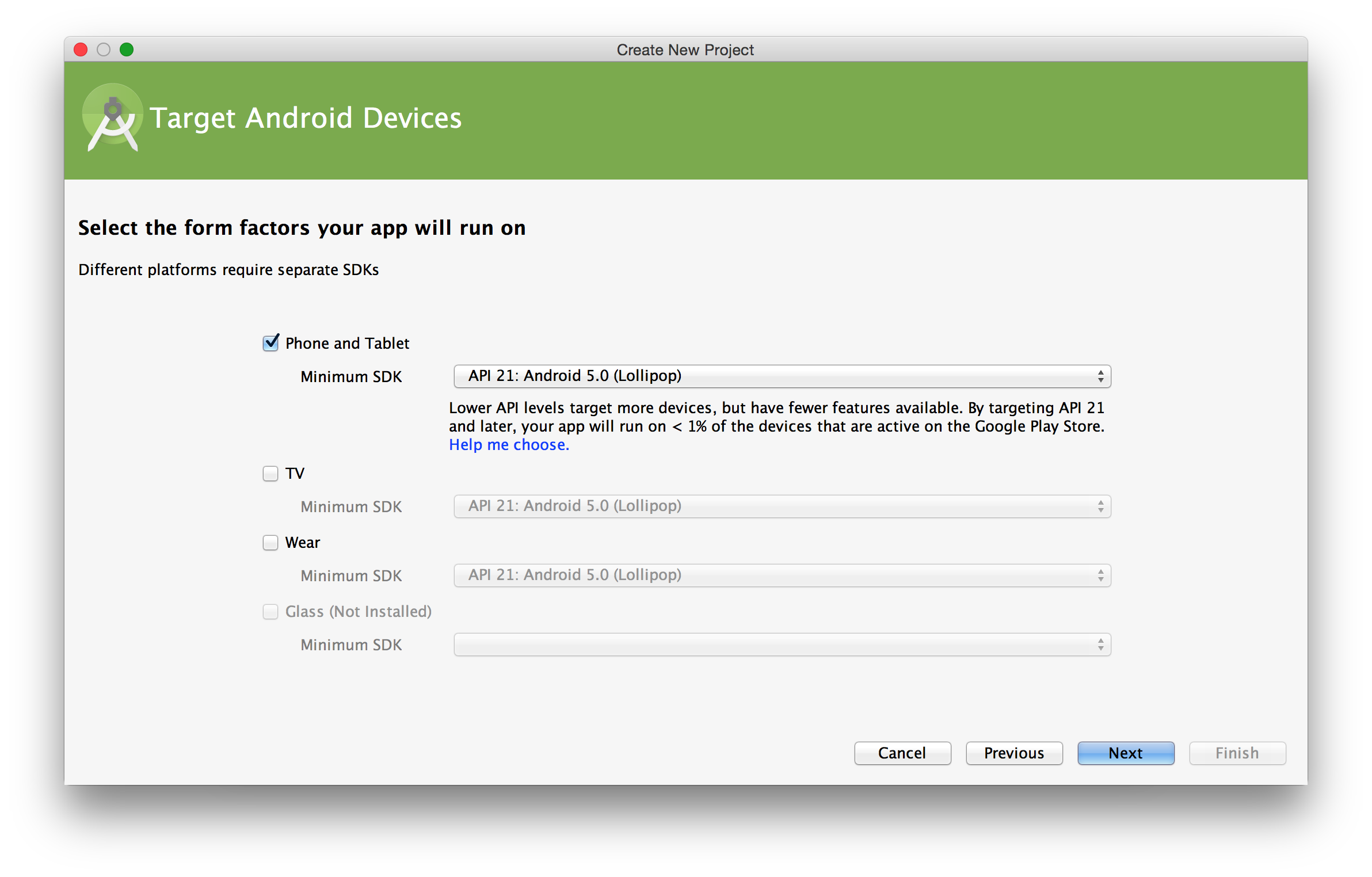Click the green maximize window button
Viewport: 1372px width, 877px height.
coord(127,50)
